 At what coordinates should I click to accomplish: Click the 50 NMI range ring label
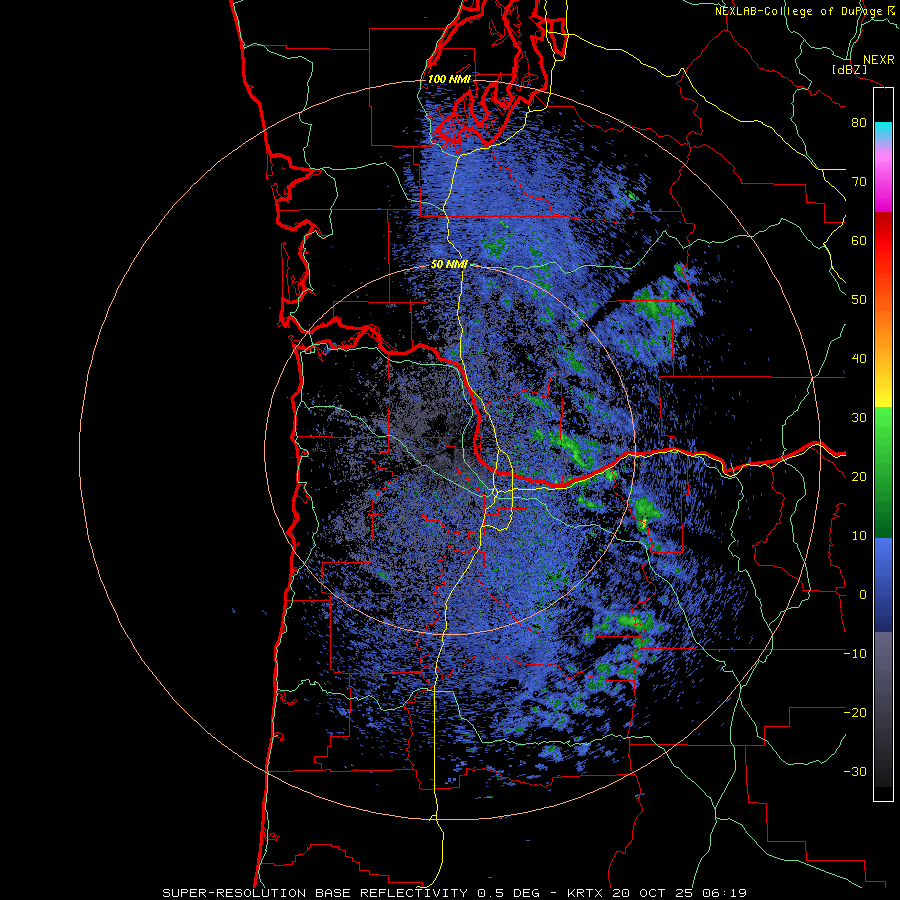click(449, 265)
